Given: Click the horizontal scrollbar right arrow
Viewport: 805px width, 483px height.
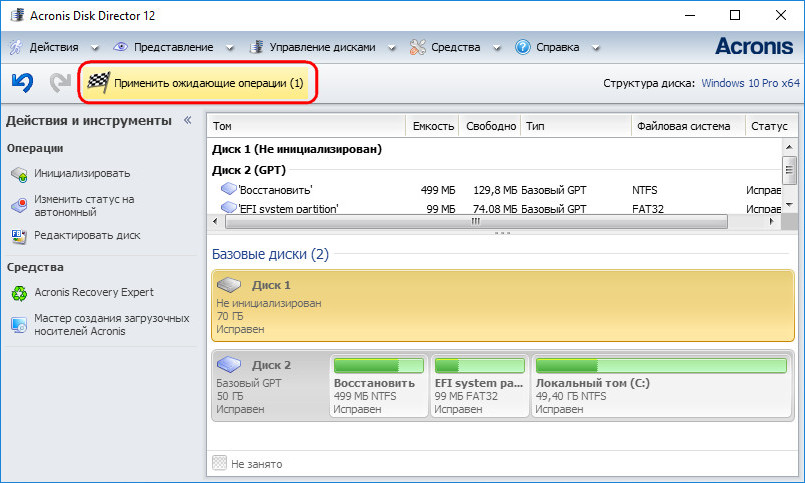Looking at the screenshot, I should click(x=771, y=222).
